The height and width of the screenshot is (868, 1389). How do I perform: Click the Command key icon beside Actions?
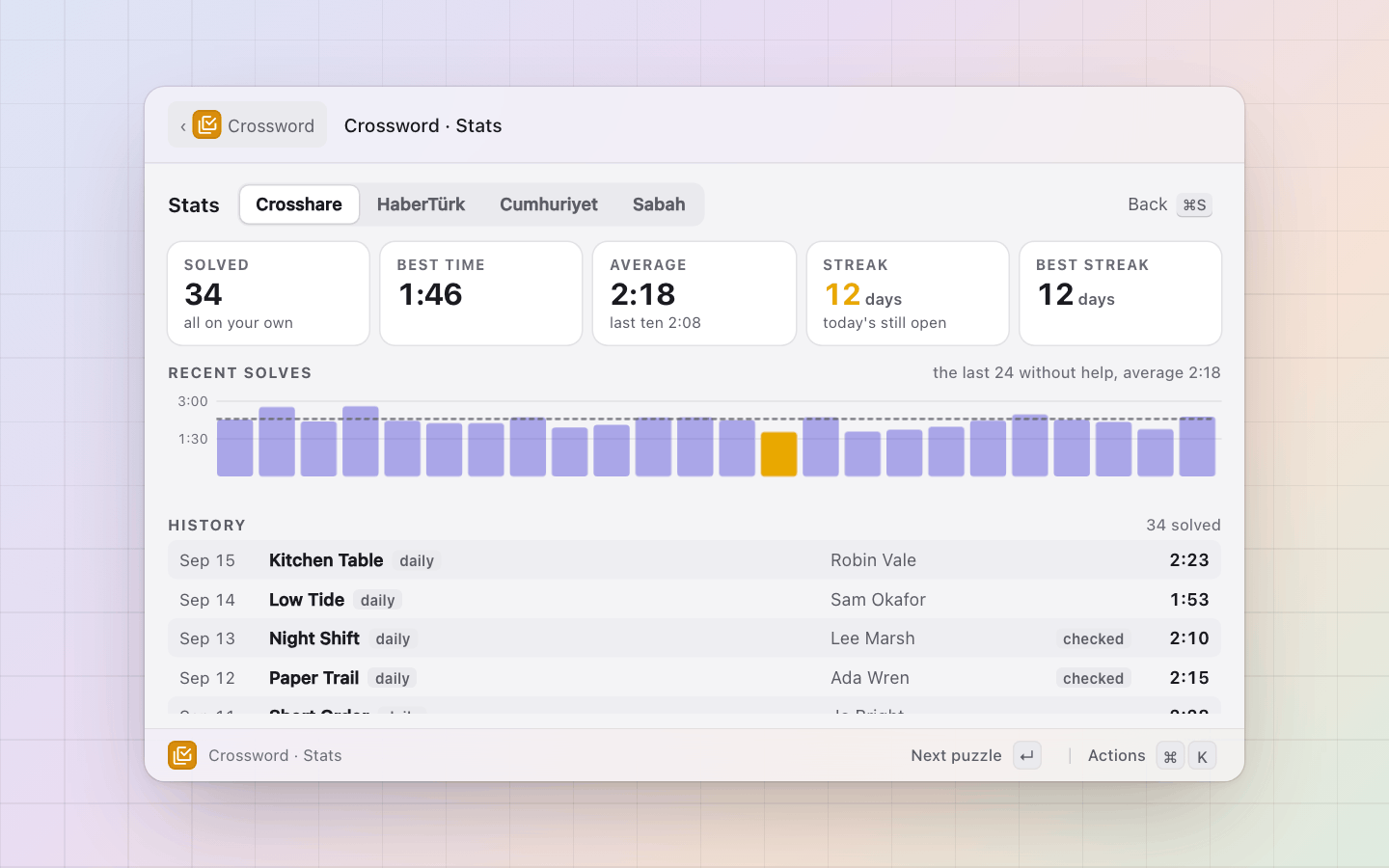coord(1170,756)
